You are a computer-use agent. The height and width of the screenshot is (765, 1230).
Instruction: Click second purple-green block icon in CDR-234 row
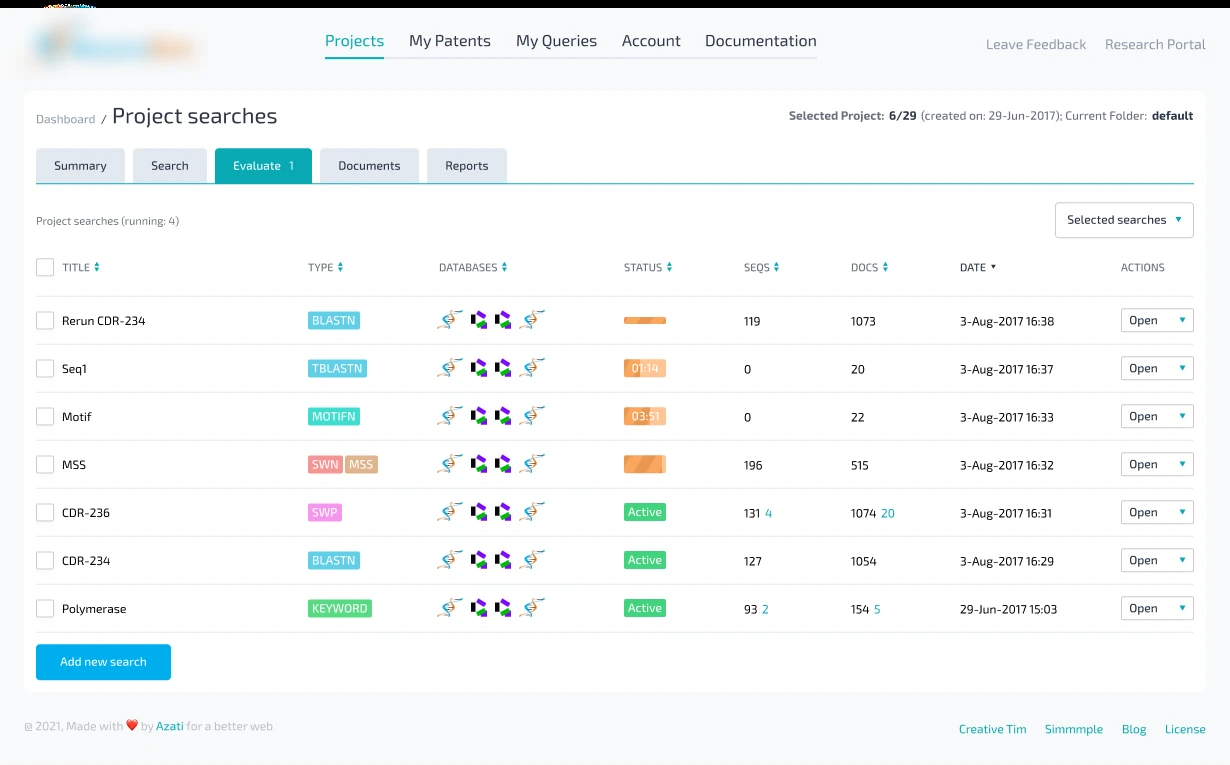[x=503, y=560]
